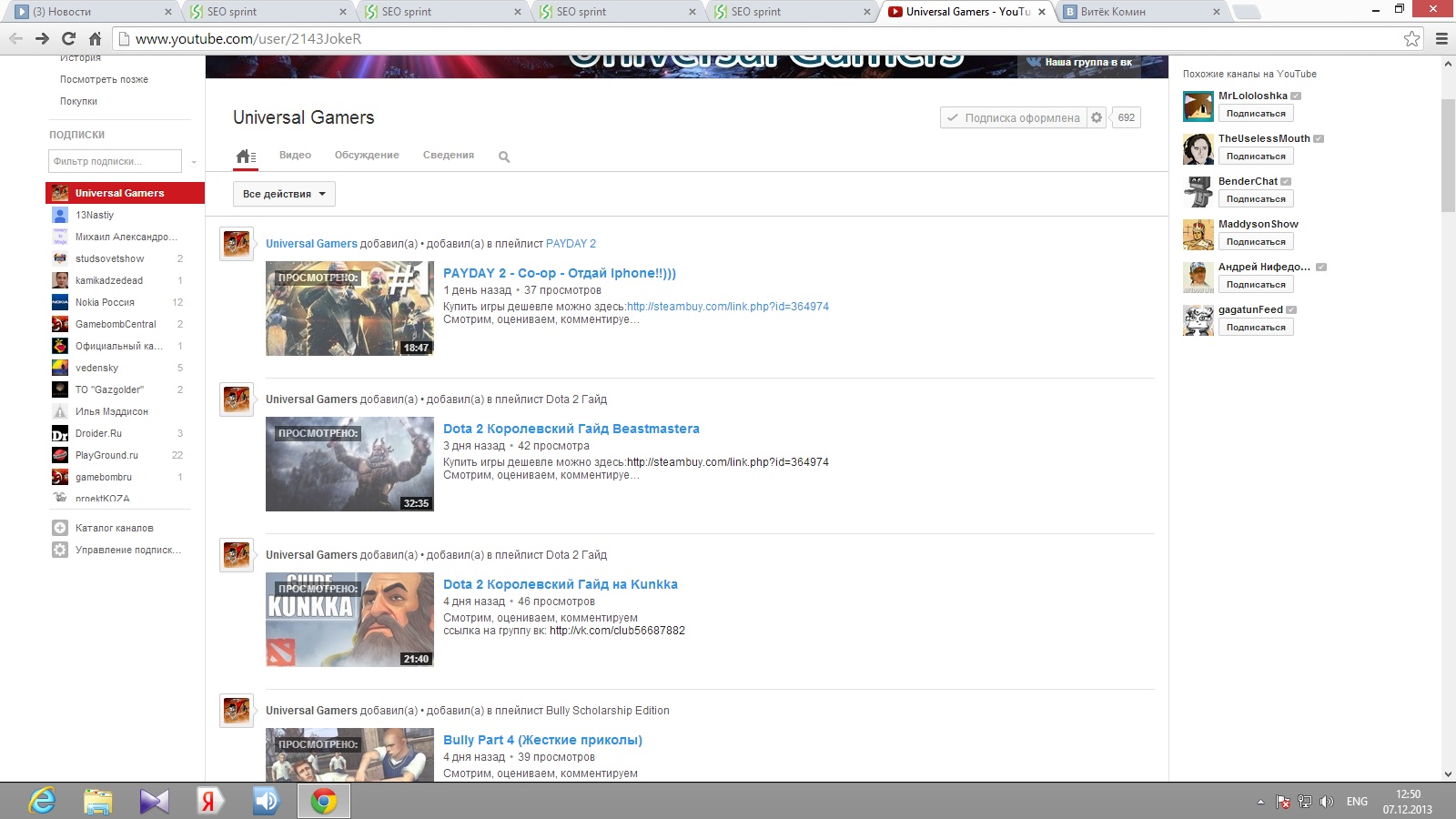
Task: Subscribe to Андрей Нифедов channel
Action: (1256, 285)
